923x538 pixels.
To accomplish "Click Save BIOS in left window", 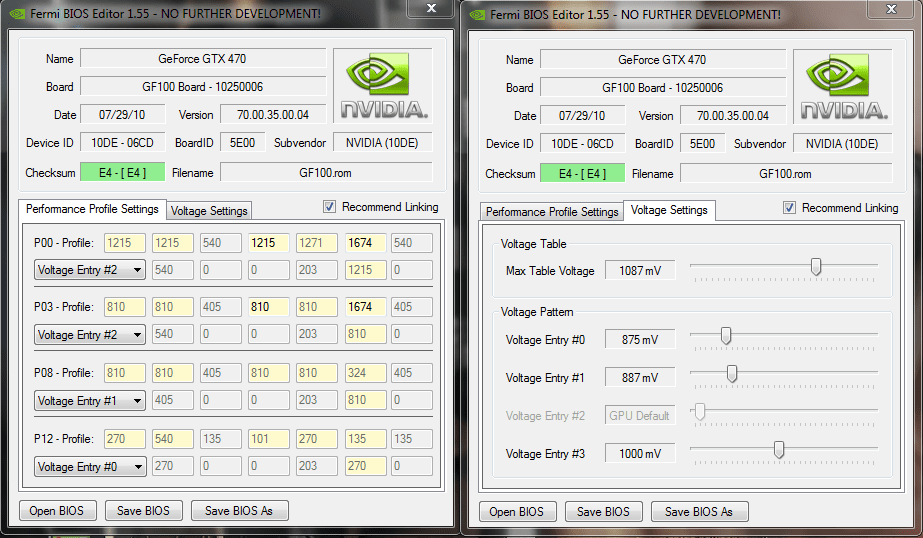I will point(143,510).
